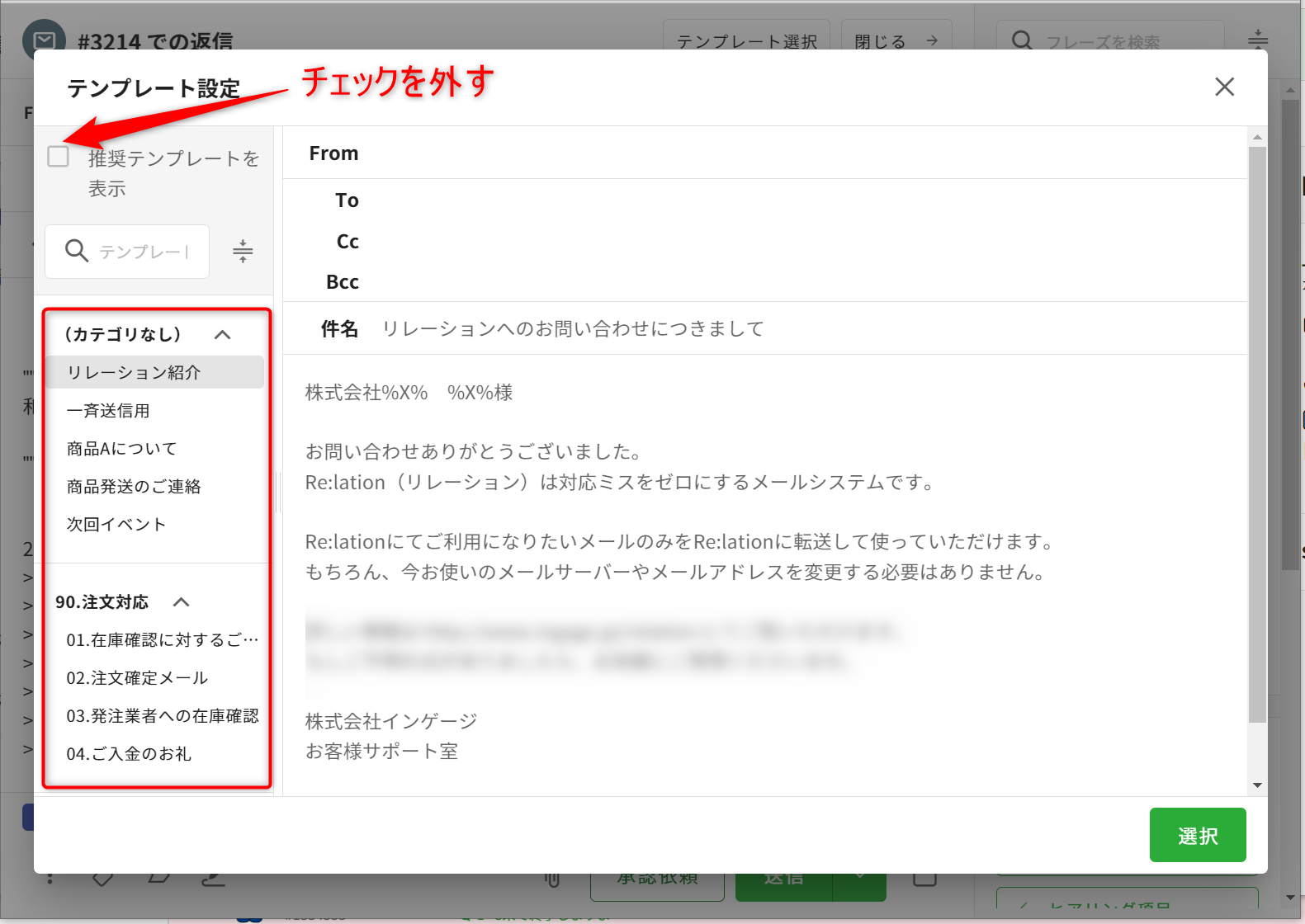Pick the 03.発注業者への在庫確認 template
Image resolution: width=1305 pixels, height=924 pixels.
162,715
